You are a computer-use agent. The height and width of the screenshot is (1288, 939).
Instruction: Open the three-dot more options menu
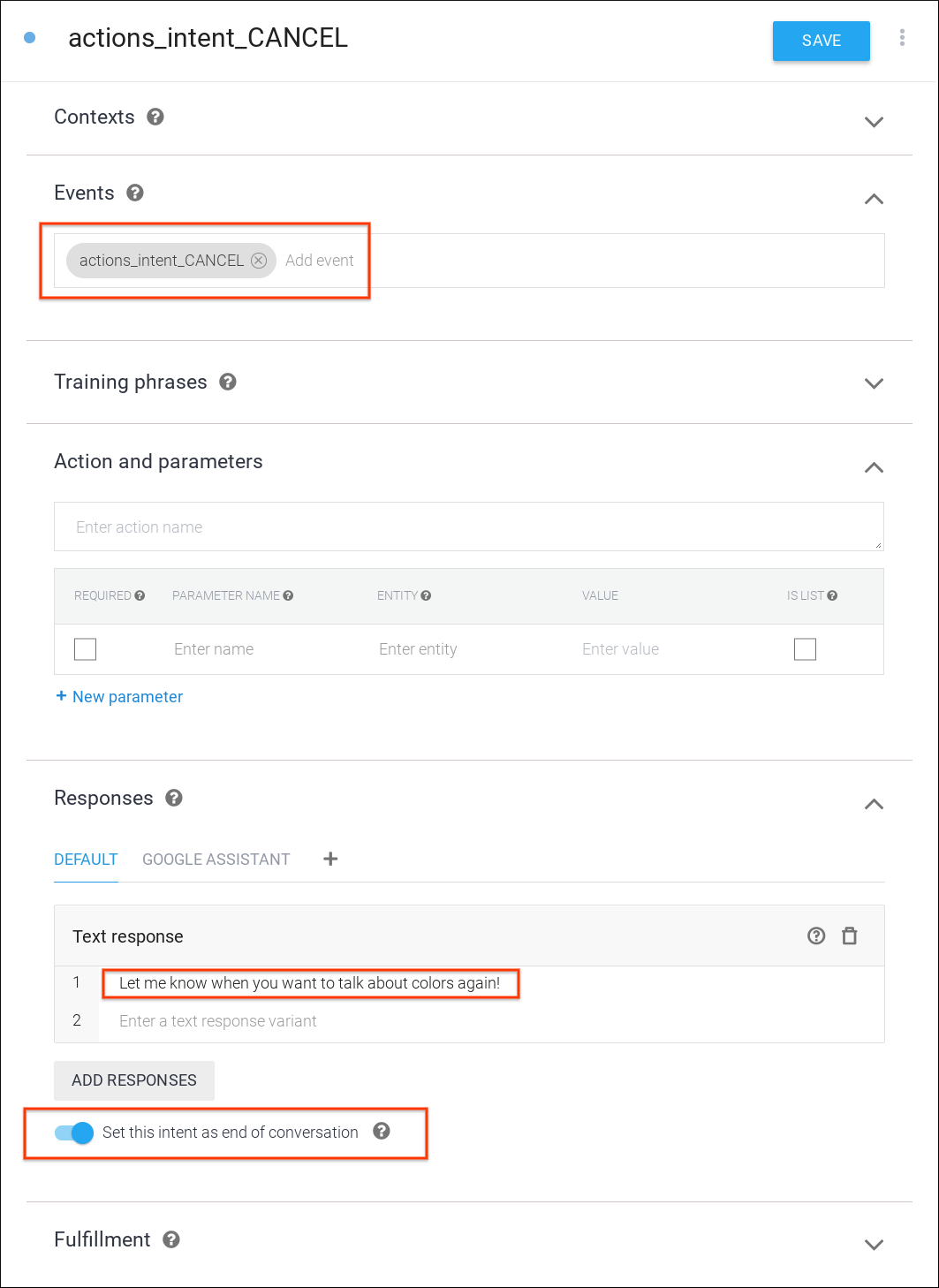coord(902,37)
